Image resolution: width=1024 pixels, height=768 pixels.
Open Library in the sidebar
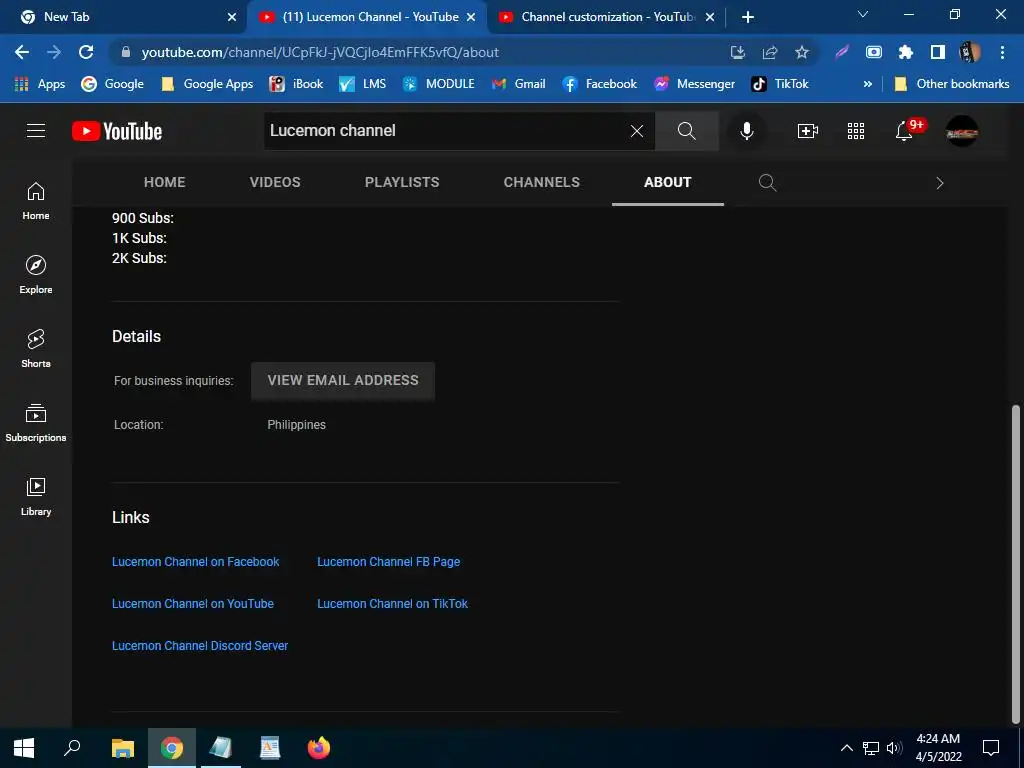click(36, 497)
